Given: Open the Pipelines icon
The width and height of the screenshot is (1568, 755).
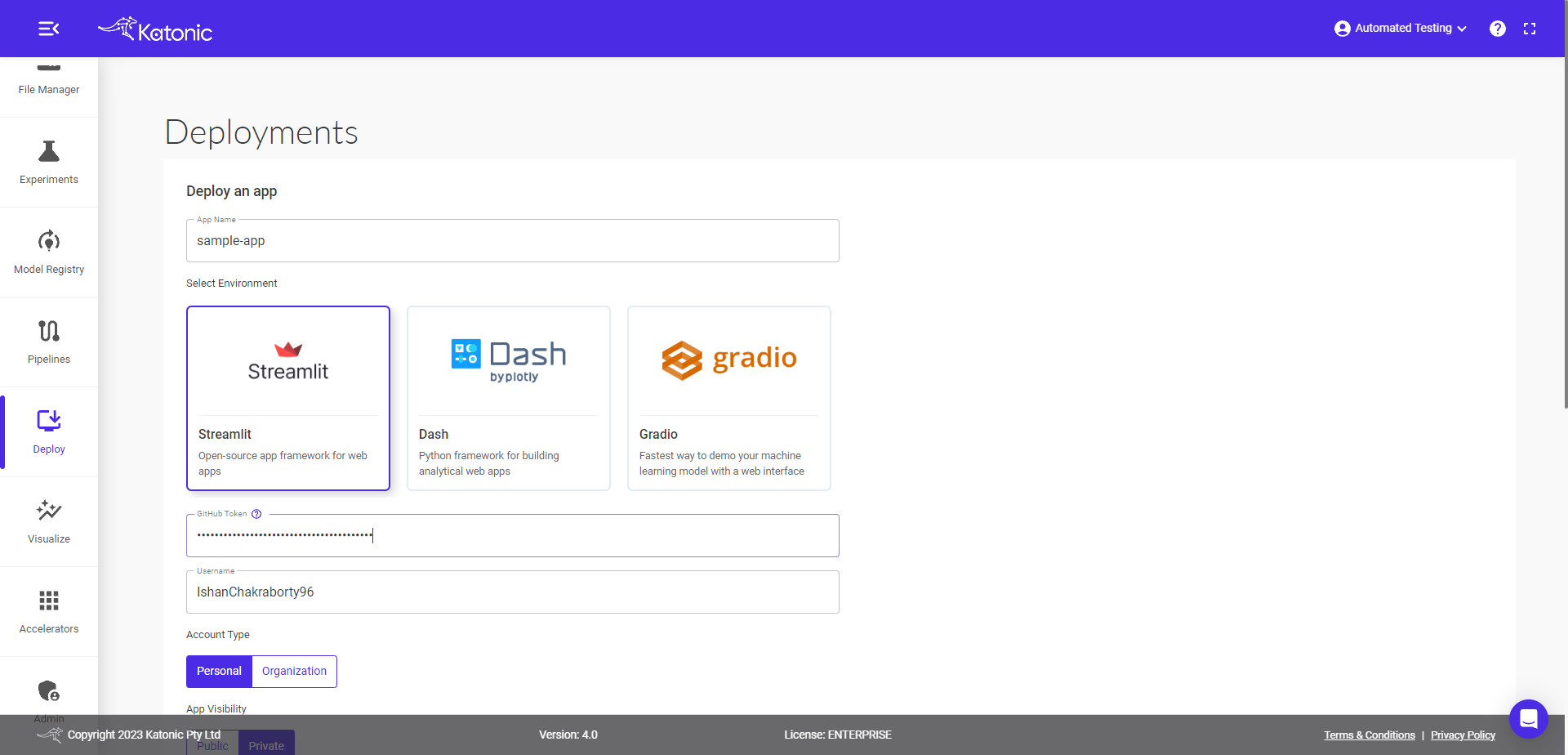Looking at the screenshot, I should (49, 331).
